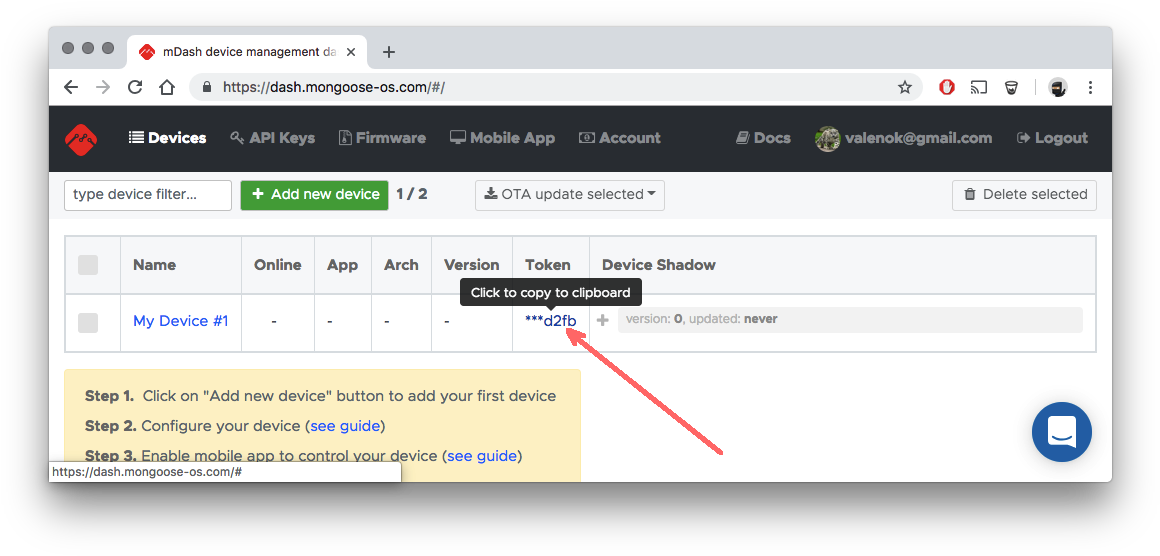Click the Mongoose OS red logo
This screenshot has width=1160, height=556.
point(81,138)
